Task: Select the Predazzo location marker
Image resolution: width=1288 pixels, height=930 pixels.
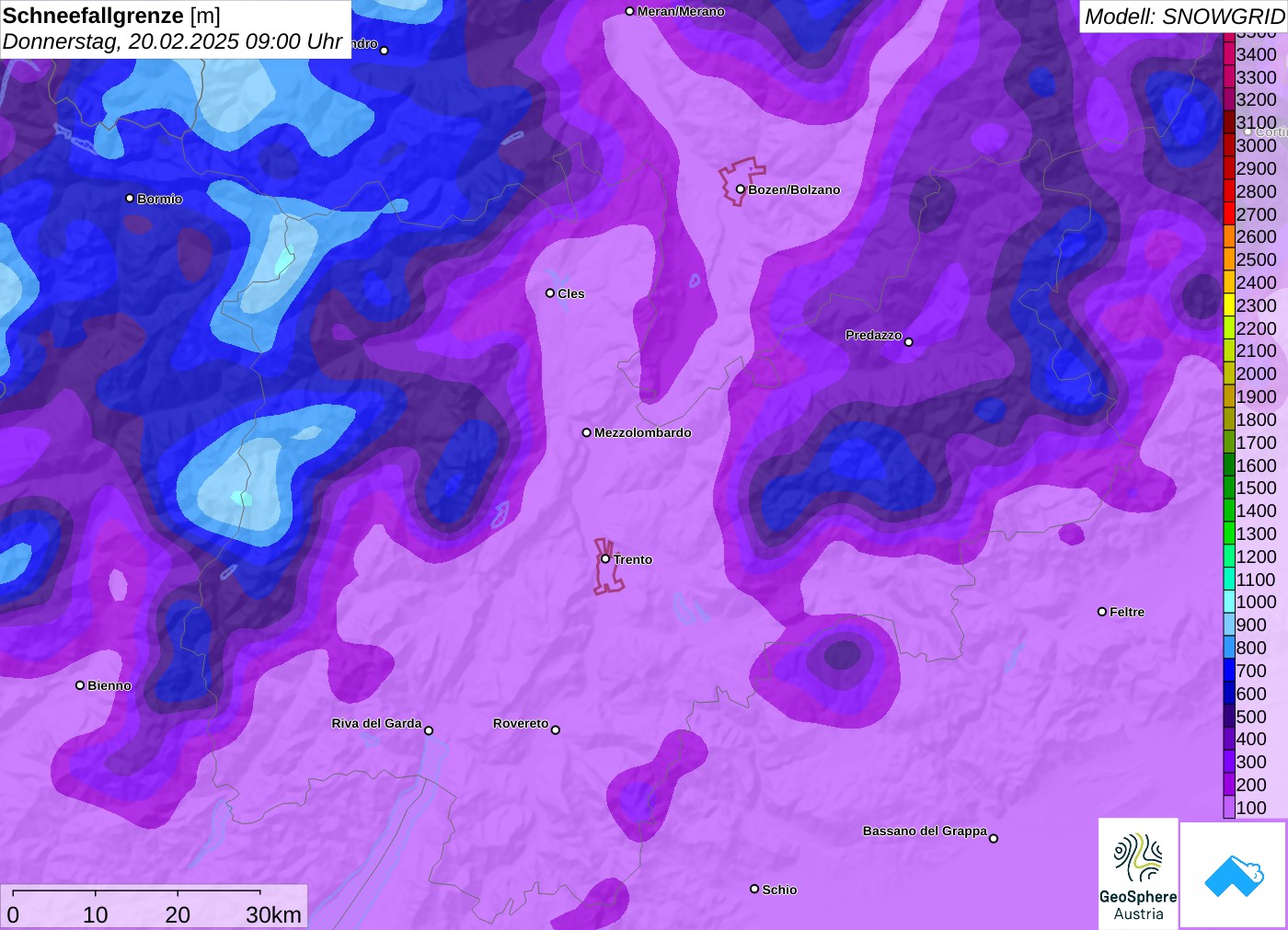Action: click(908, 342)
